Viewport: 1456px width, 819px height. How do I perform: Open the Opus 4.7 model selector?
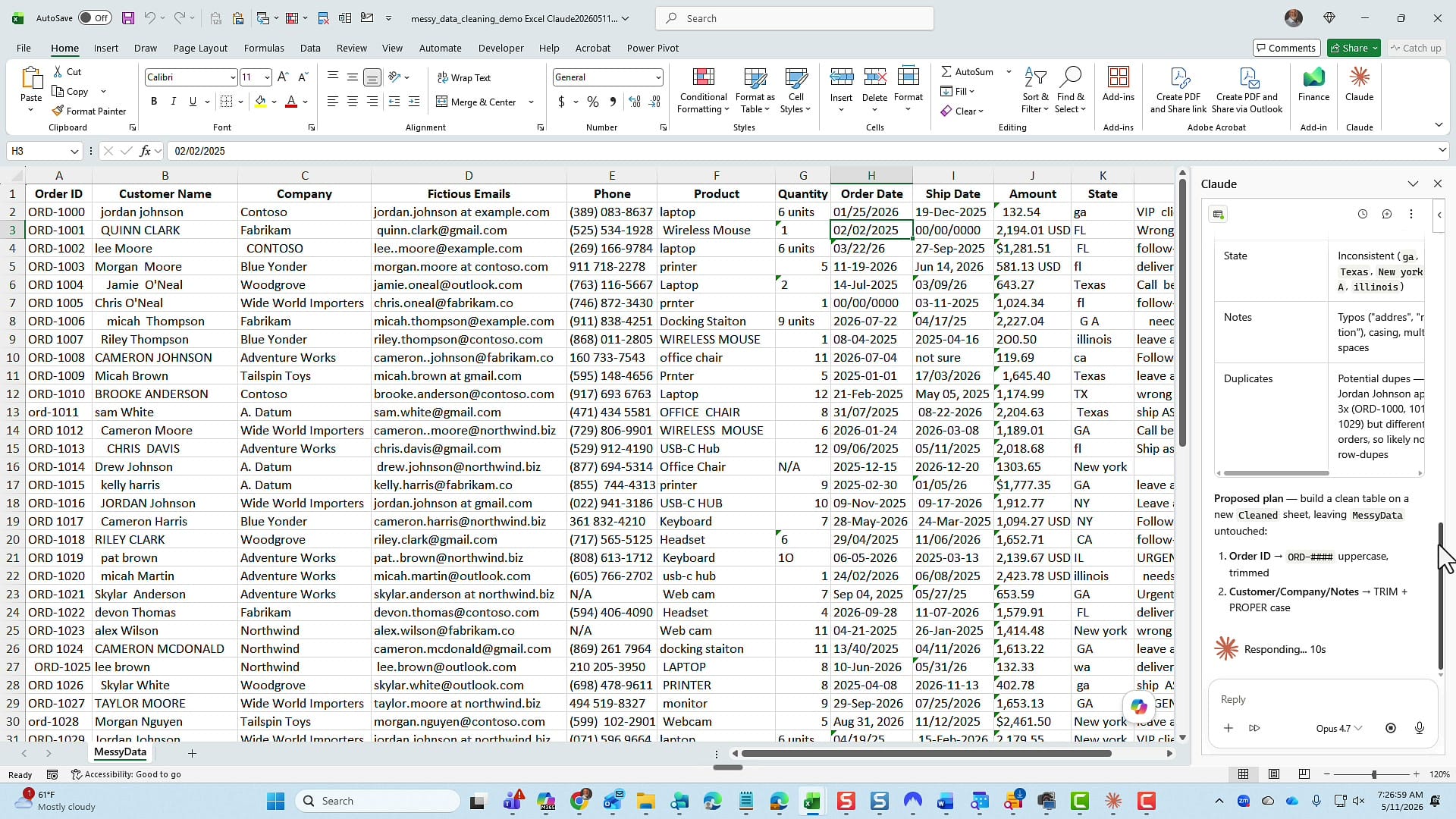[x=1338, y=728]
